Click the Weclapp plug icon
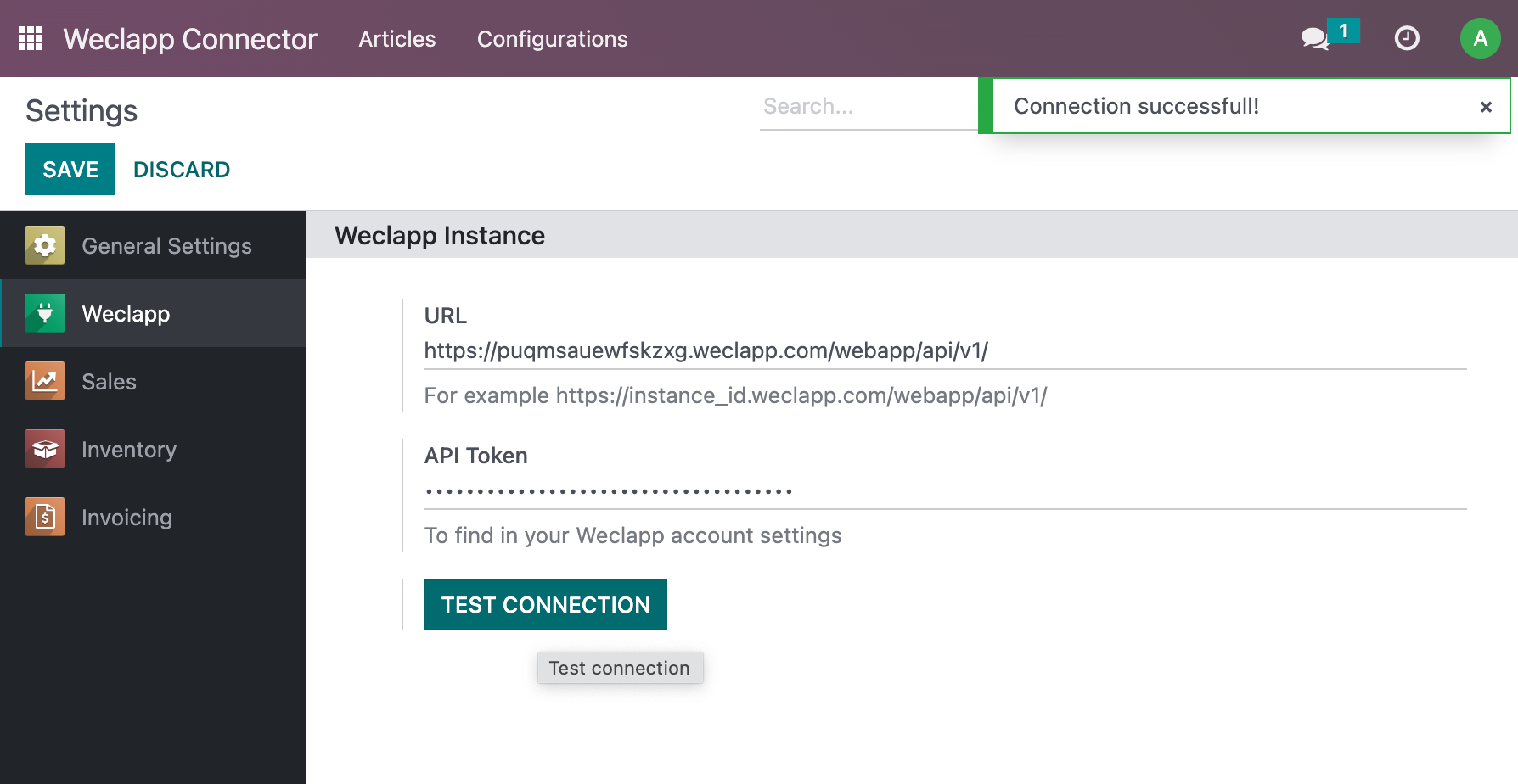1518x784 pixels. 45,313
